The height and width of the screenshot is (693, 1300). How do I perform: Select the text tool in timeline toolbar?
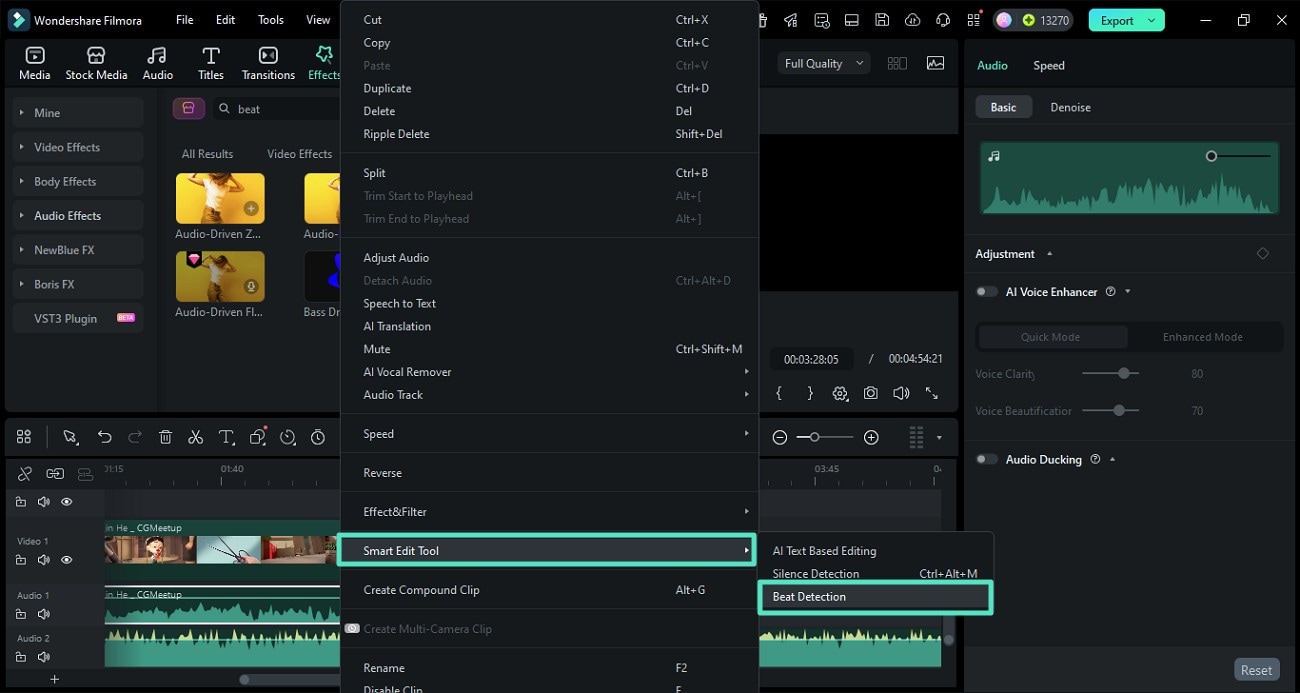click(227, 437)
